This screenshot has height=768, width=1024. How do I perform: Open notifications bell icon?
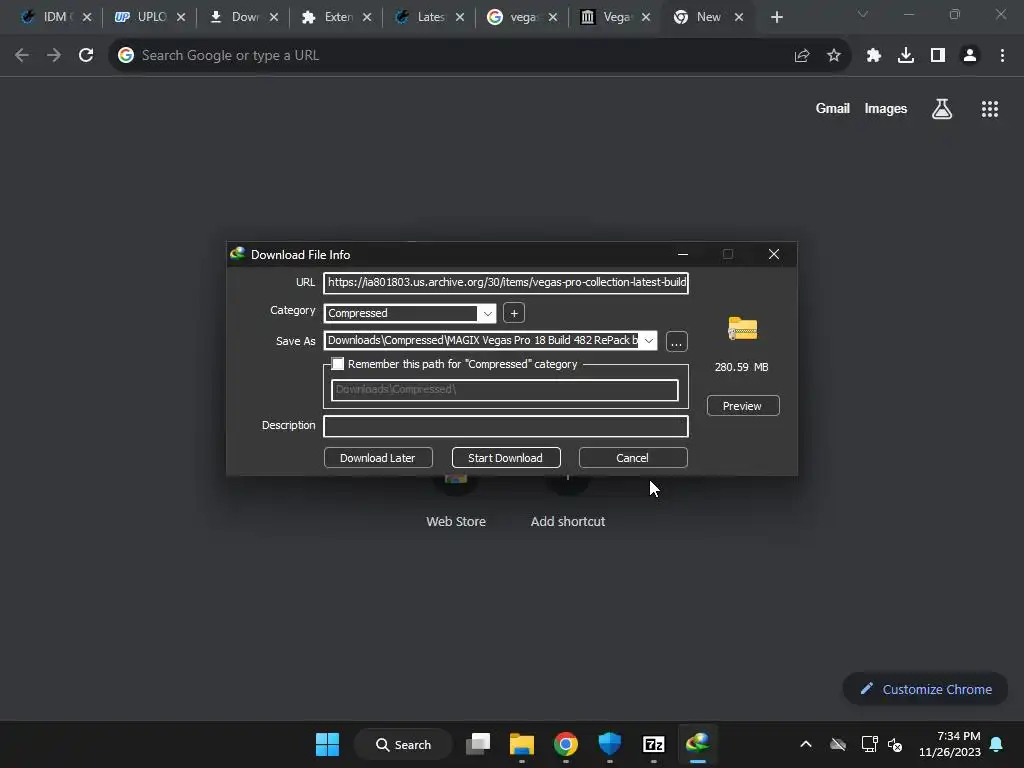tap(997, 744)
